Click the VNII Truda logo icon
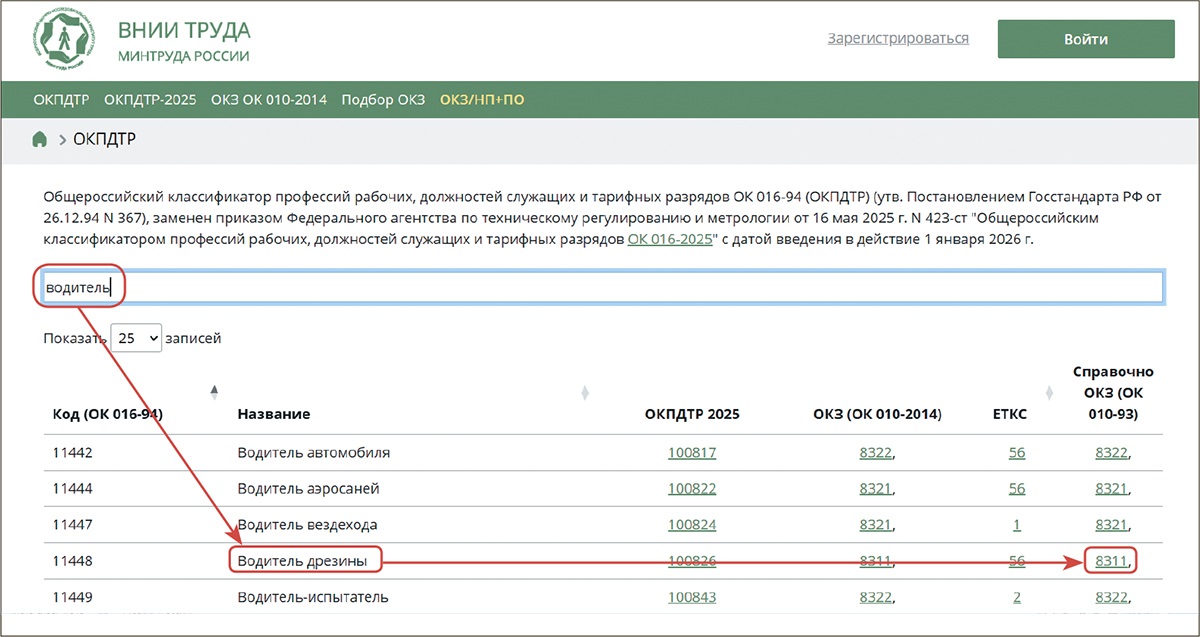1200x637 pixels. pyautogui.click(x=63, y=39)
